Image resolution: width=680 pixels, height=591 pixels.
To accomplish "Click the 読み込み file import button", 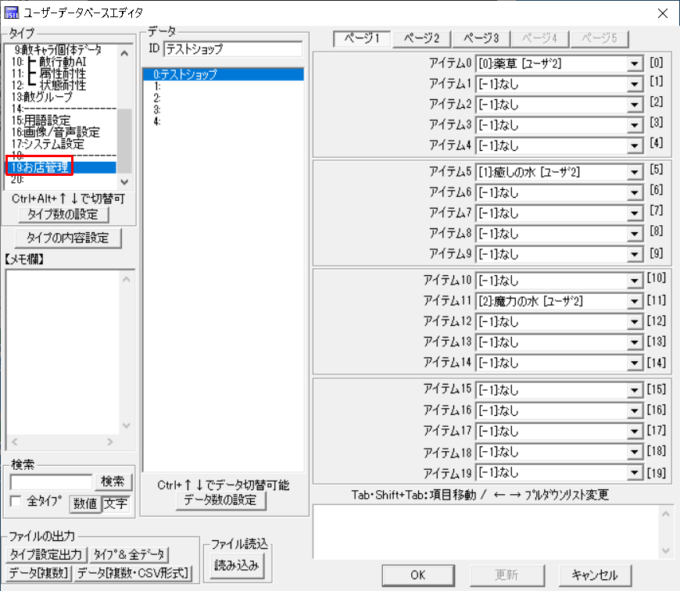I will 236,565.
